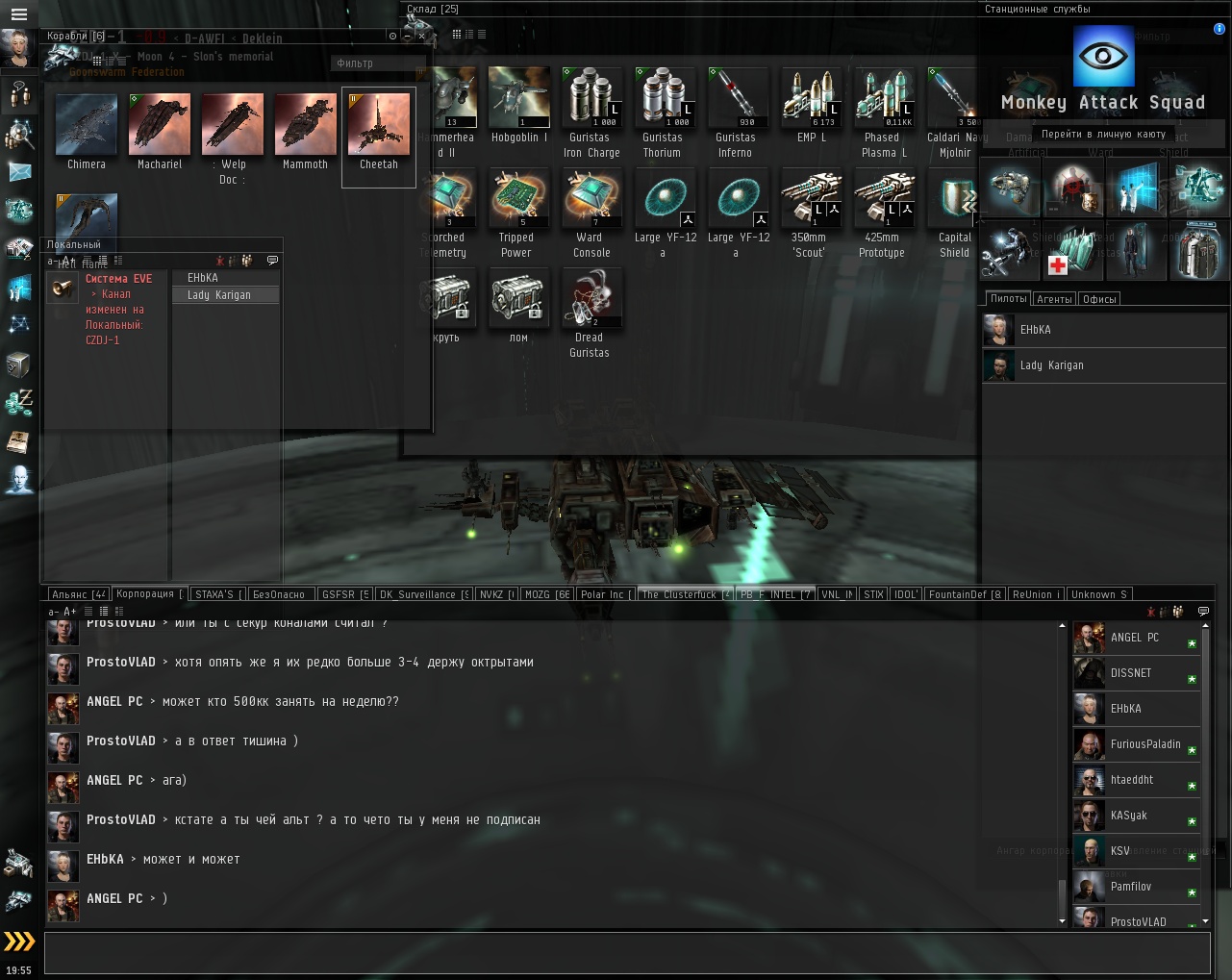
Task: Decrease font size (a-) in corporation chat
Action: 54,611
